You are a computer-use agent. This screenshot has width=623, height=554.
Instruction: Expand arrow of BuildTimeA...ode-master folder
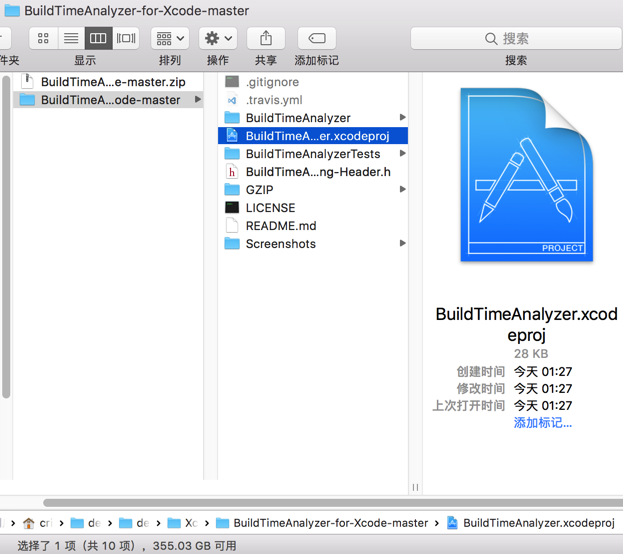click(197, 99)
